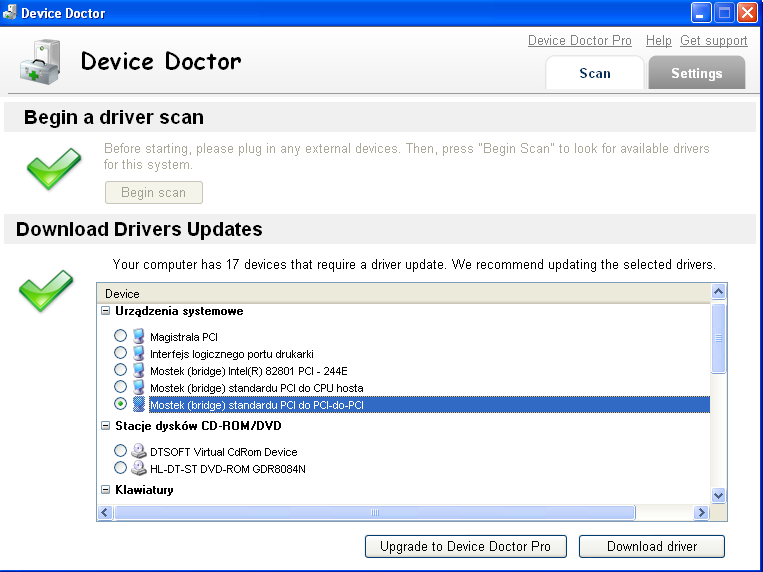Click the Stacje dysków CD-ROM/DVD group label

[x=198, y=425]
